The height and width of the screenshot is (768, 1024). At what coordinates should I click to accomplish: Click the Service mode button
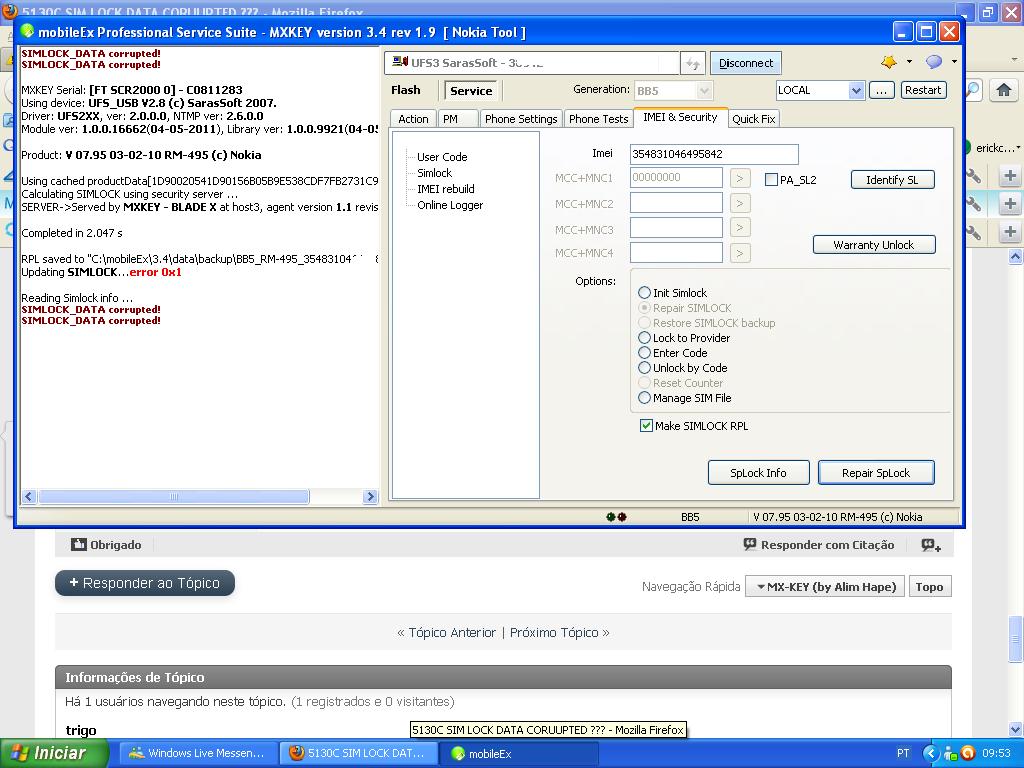click(471, 91)
